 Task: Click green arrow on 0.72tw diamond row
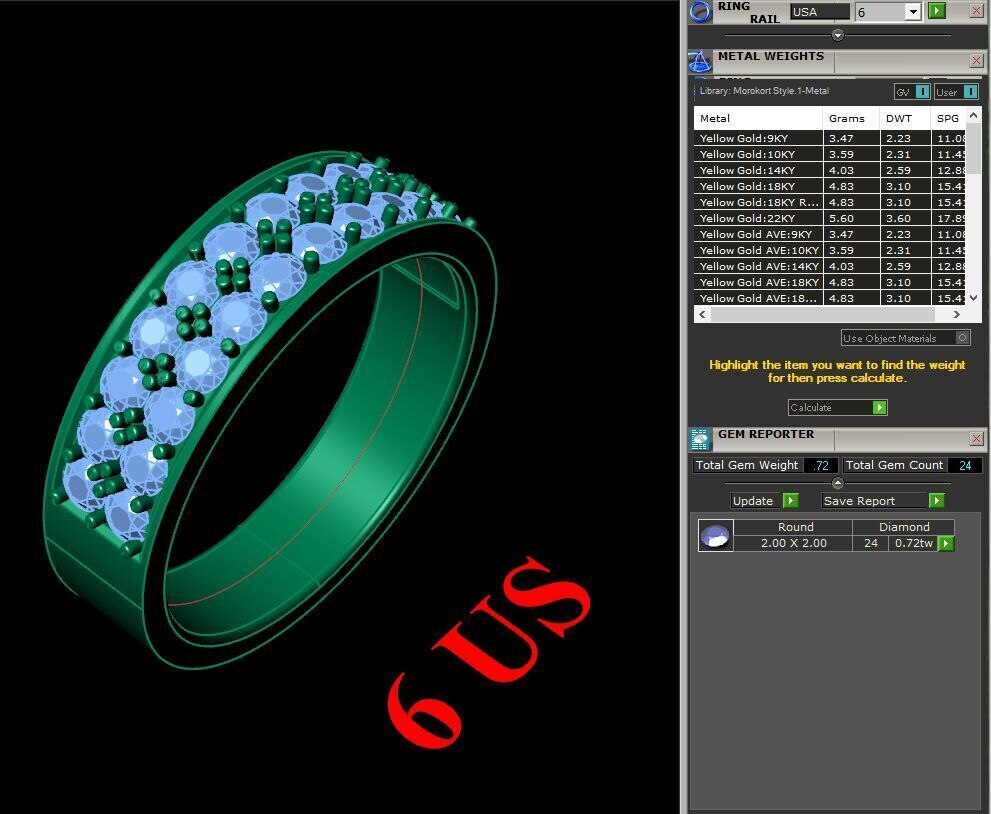click(x=946, y=544)
